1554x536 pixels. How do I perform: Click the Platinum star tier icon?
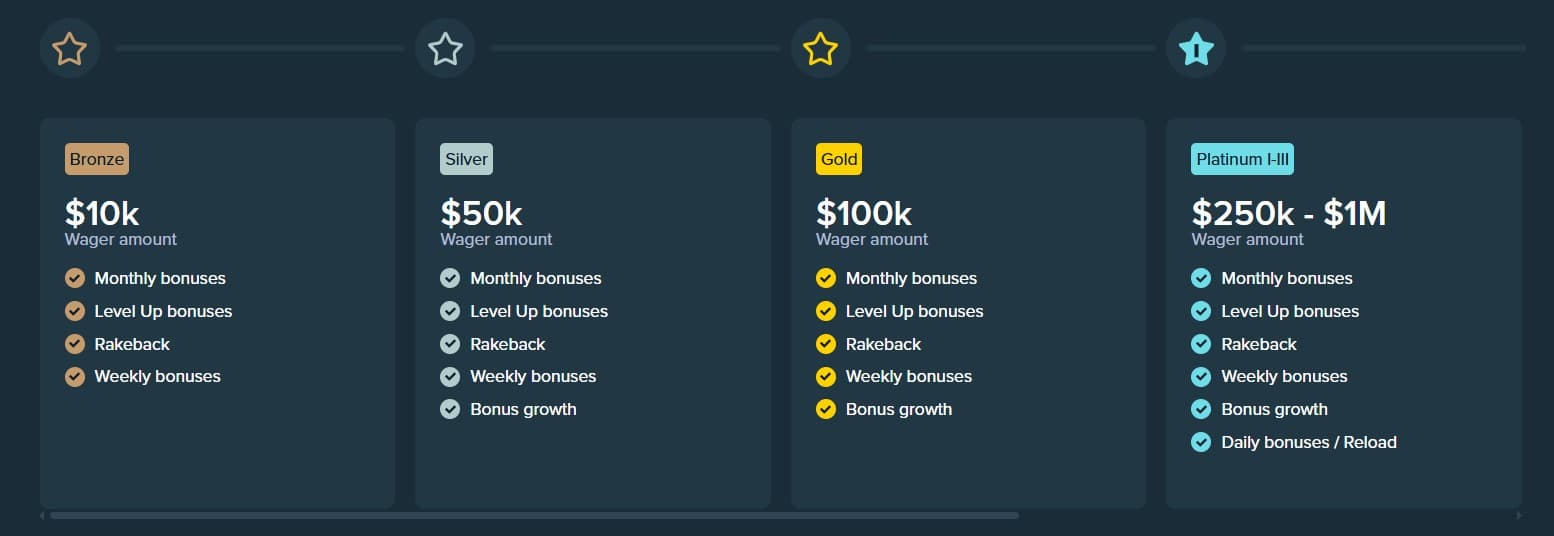1196,48
